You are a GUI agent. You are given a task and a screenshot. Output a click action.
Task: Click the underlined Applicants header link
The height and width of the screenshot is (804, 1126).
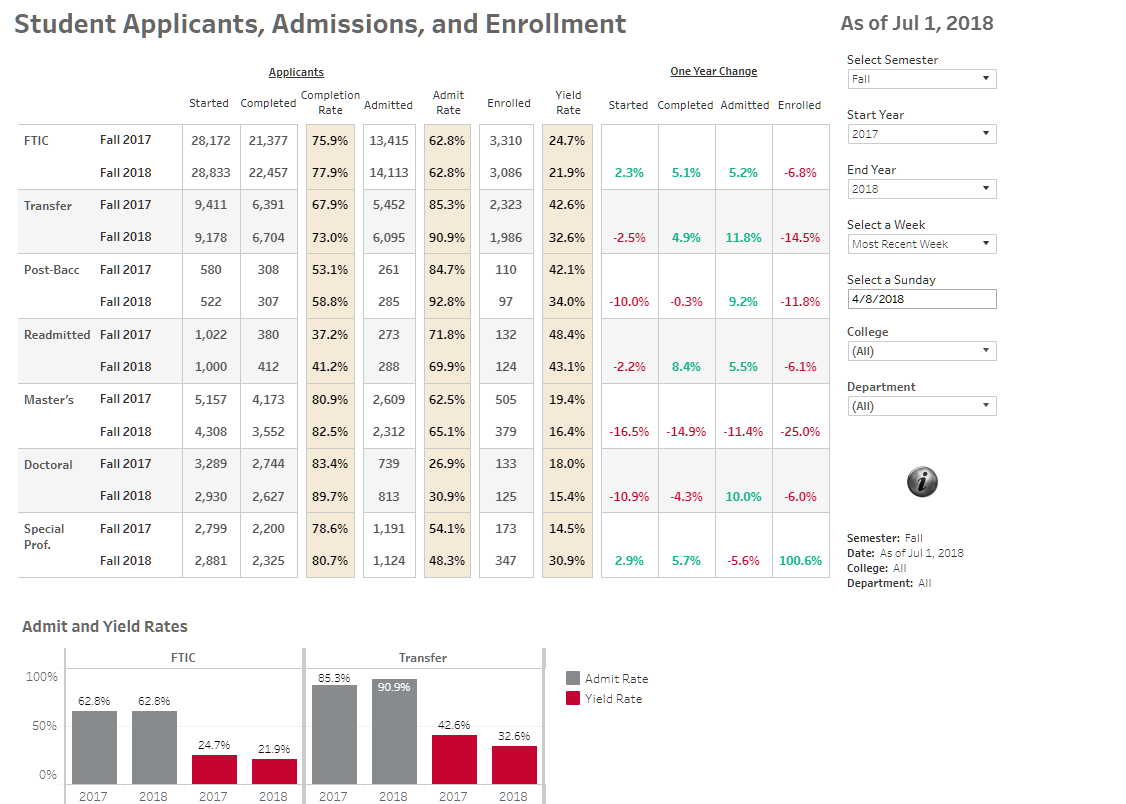[296, 71]
